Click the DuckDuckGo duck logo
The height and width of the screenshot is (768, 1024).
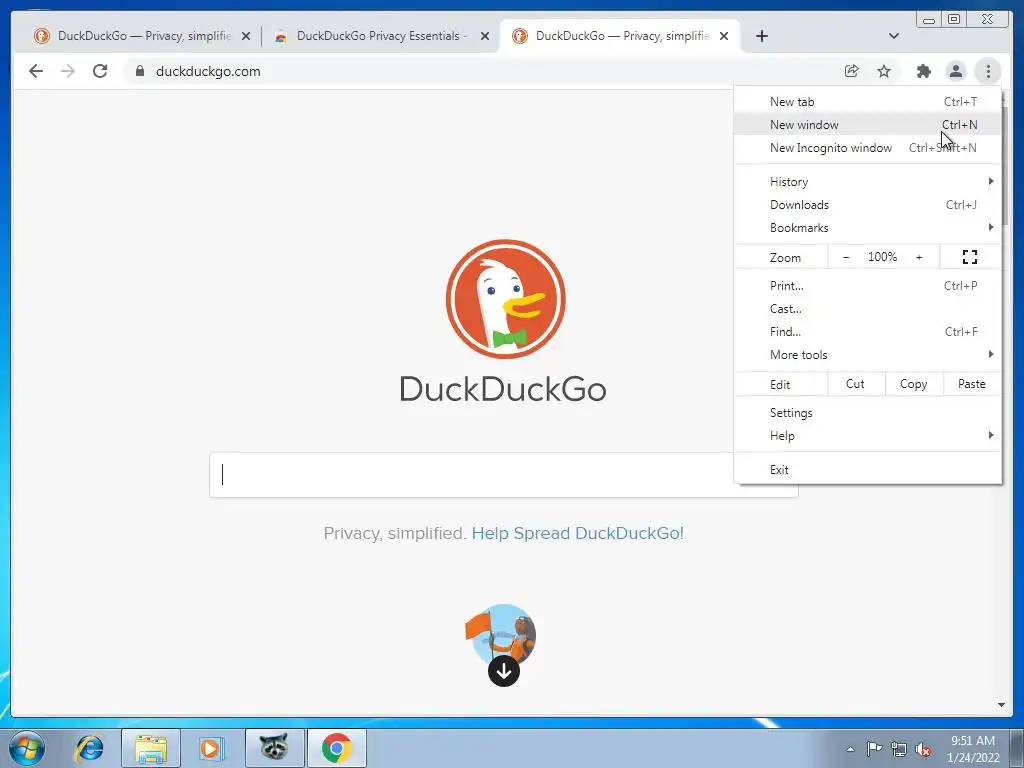(505, 299)
